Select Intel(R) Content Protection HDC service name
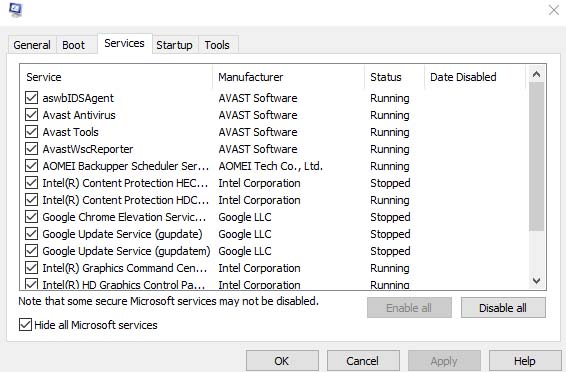Viewport: 566px width, 372px height. 126,200
